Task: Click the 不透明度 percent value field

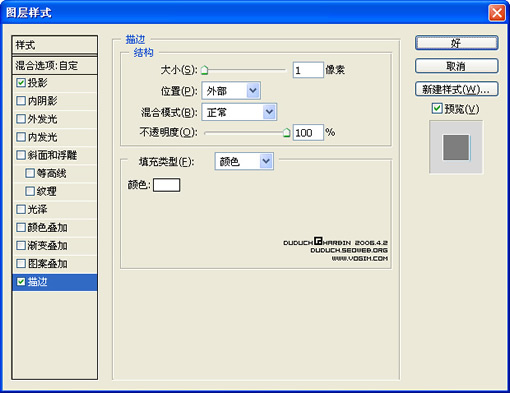Action: pyautogui.click(x=308, y=133)
